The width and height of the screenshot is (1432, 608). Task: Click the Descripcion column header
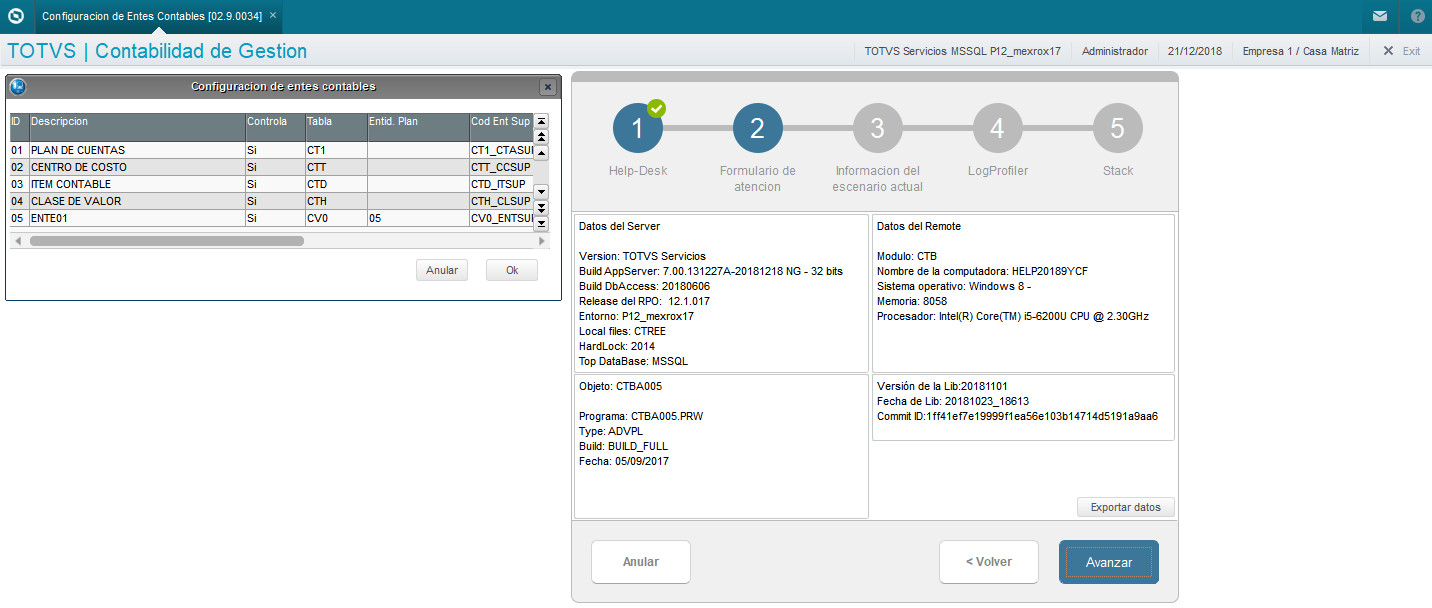137,127
